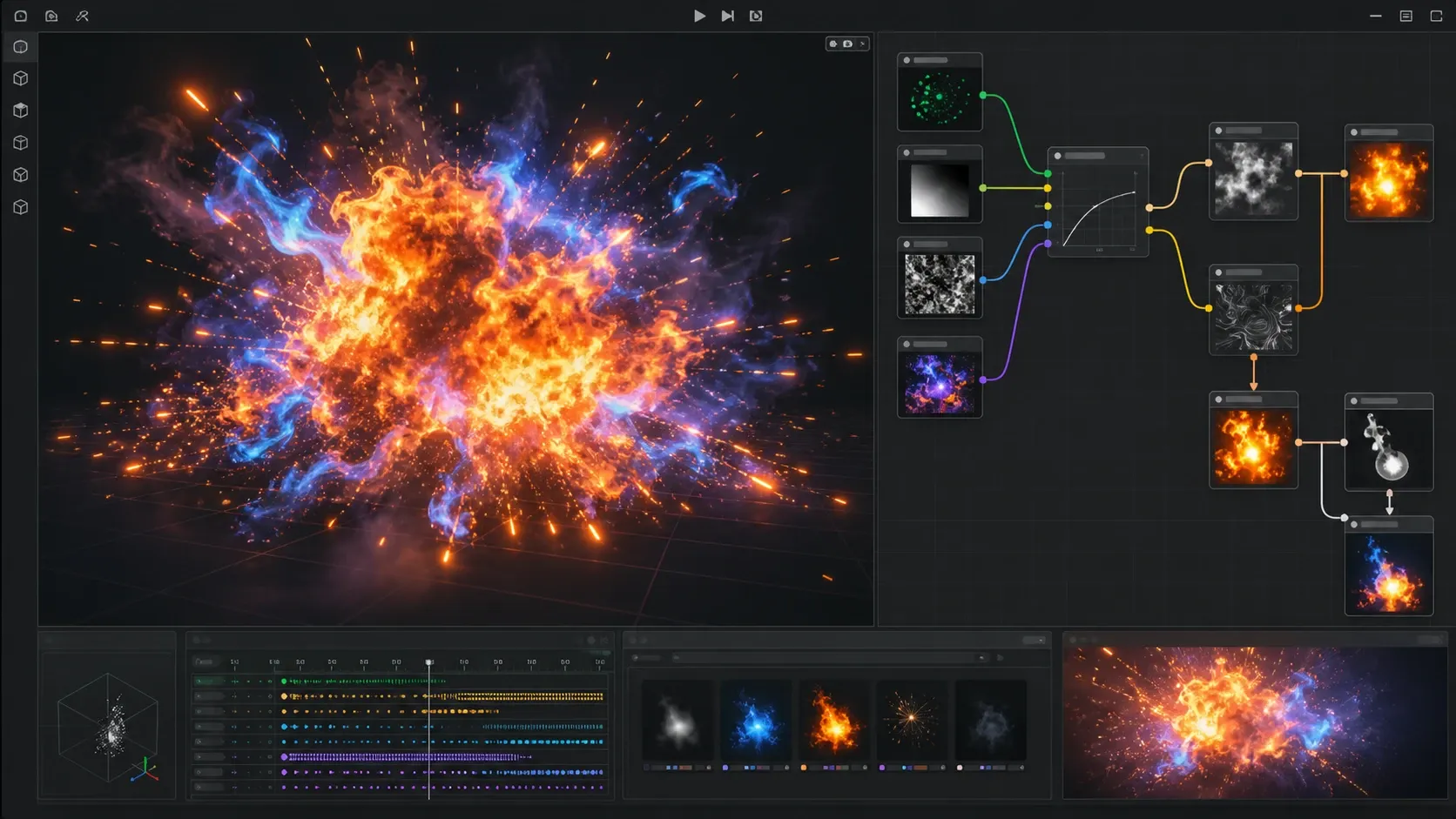1456x819 pixels.
Task: Select the white smoke puff node
Action: coord(1389,449)
